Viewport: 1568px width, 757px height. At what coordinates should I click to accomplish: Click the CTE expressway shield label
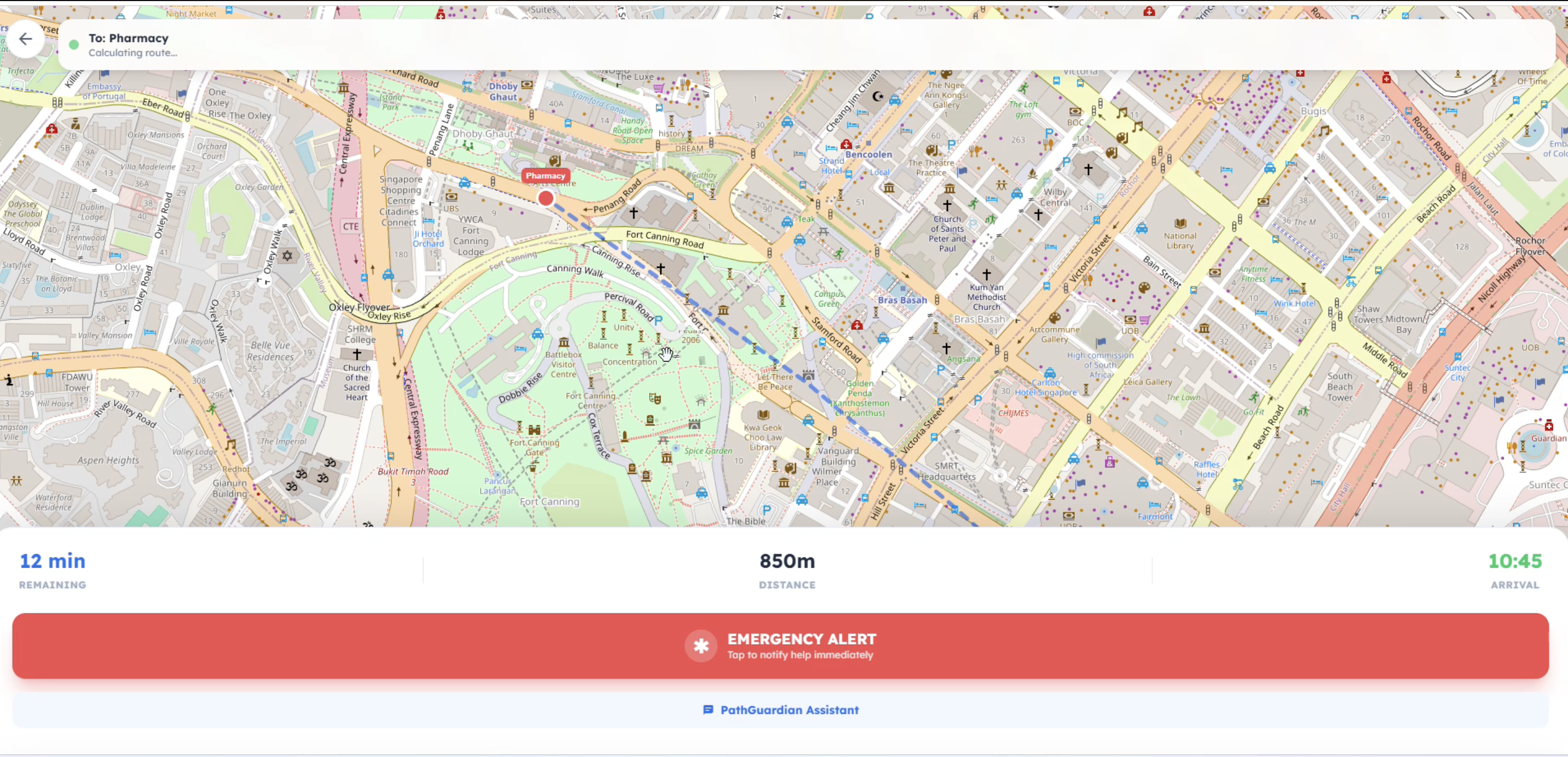351,226
